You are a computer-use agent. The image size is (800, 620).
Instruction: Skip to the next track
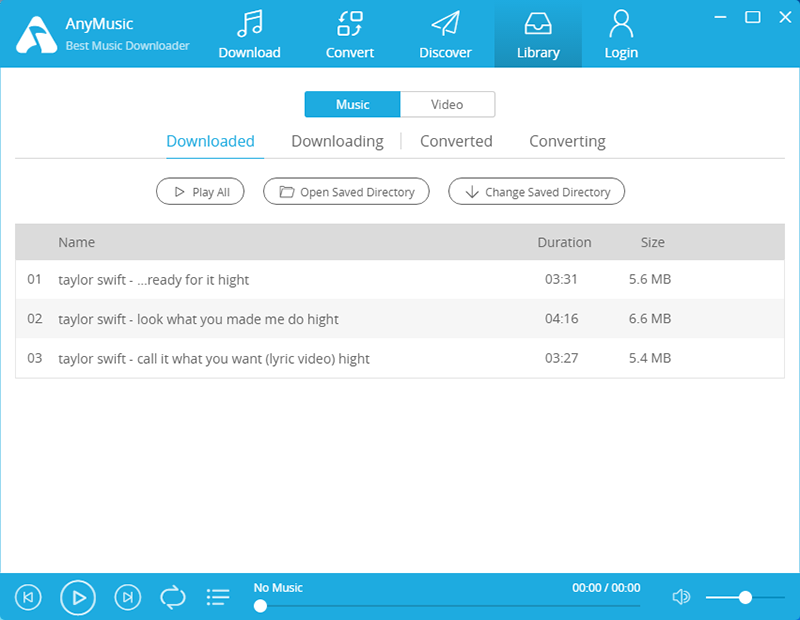128,597
